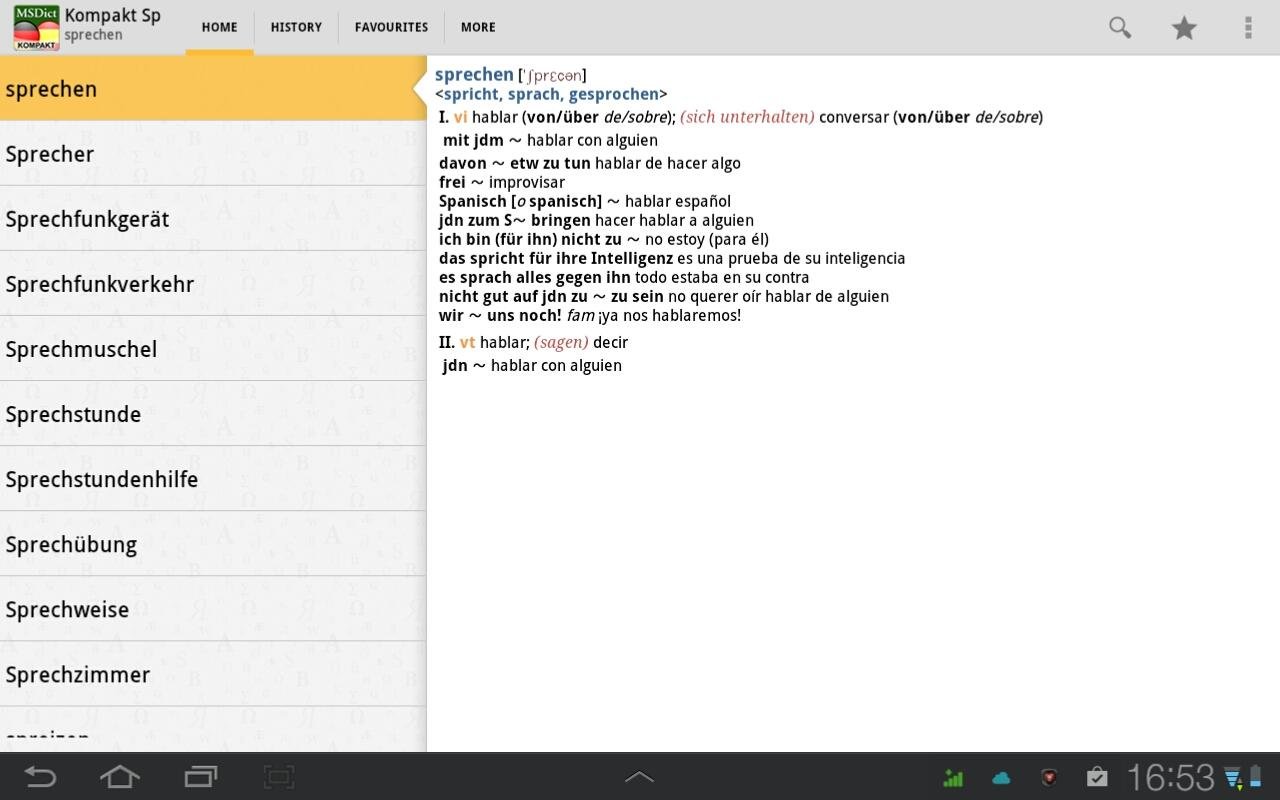
Task: Open the 'Sprechzimmer' entry
Action: (213, 673)
